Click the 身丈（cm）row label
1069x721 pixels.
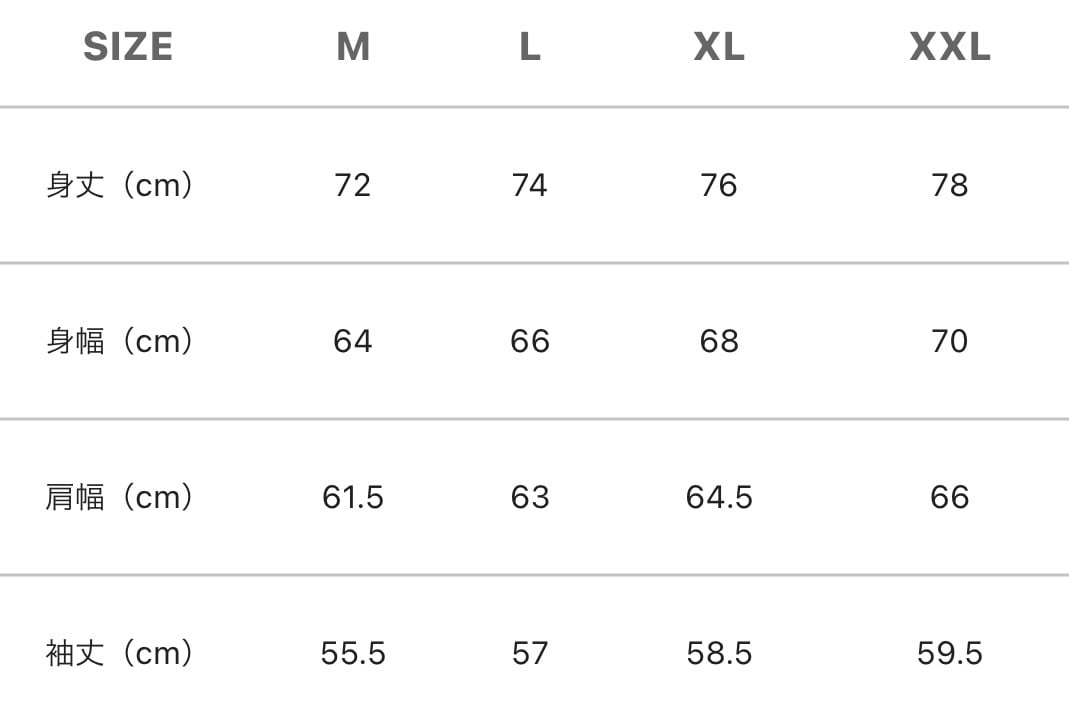120,185
